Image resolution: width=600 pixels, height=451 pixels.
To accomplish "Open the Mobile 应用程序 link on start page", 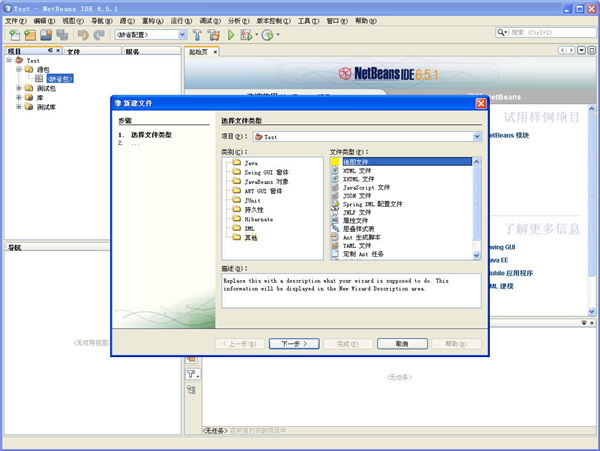I will click(x=510, y=273).
